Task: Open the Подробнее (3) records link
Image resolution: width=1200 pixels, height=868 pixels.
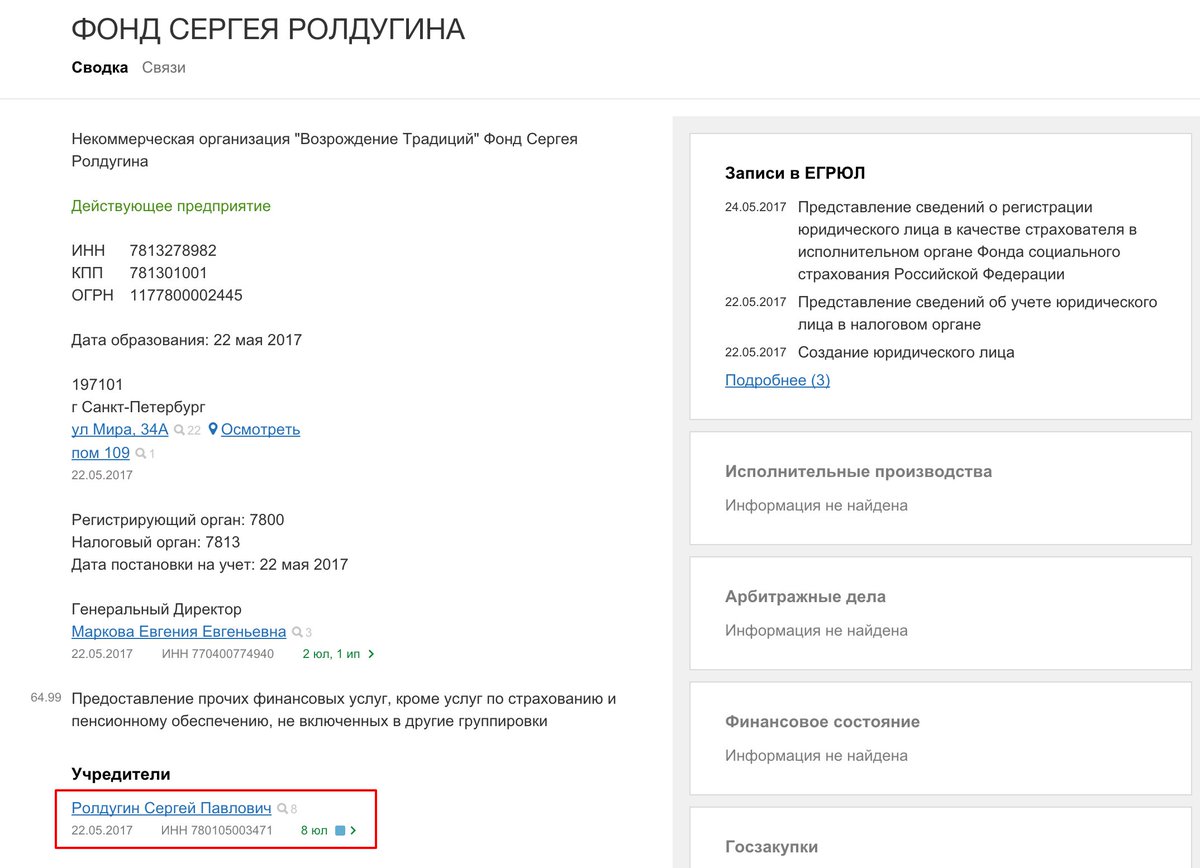Action: [777, 380]
